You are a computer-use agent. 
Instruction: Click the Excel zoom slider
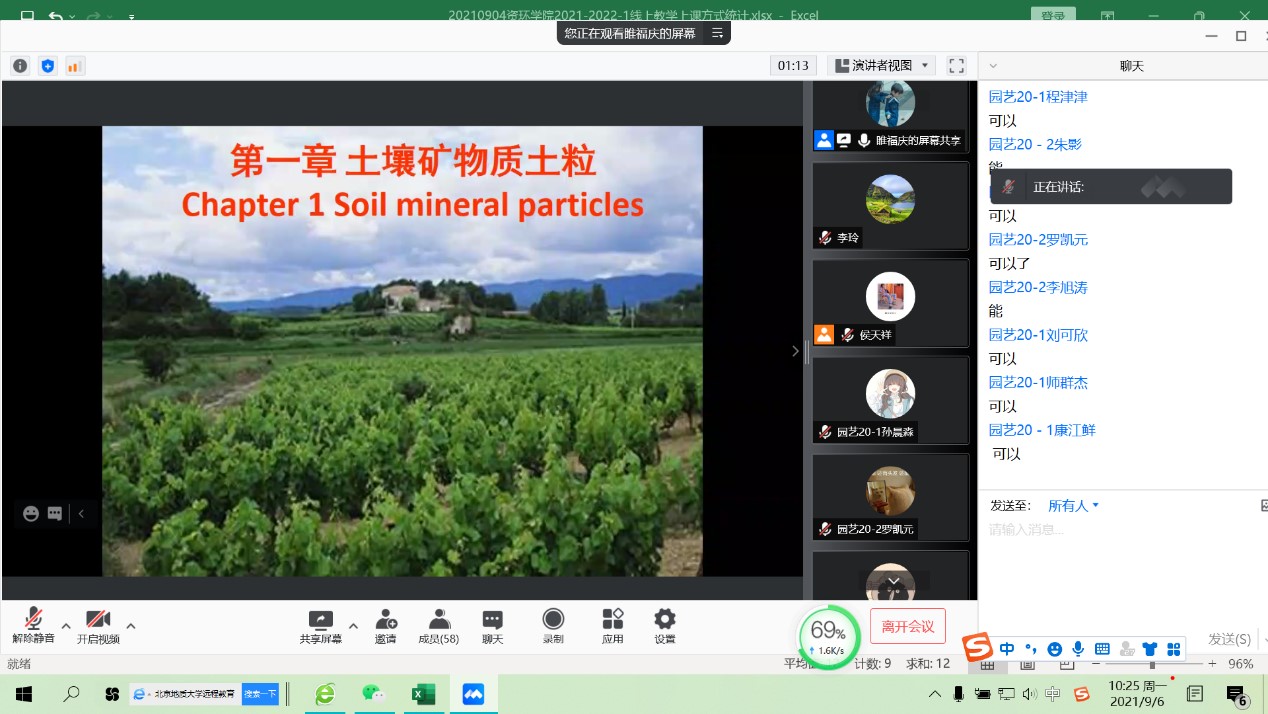pyautogui.click(x=1152, y=664)
